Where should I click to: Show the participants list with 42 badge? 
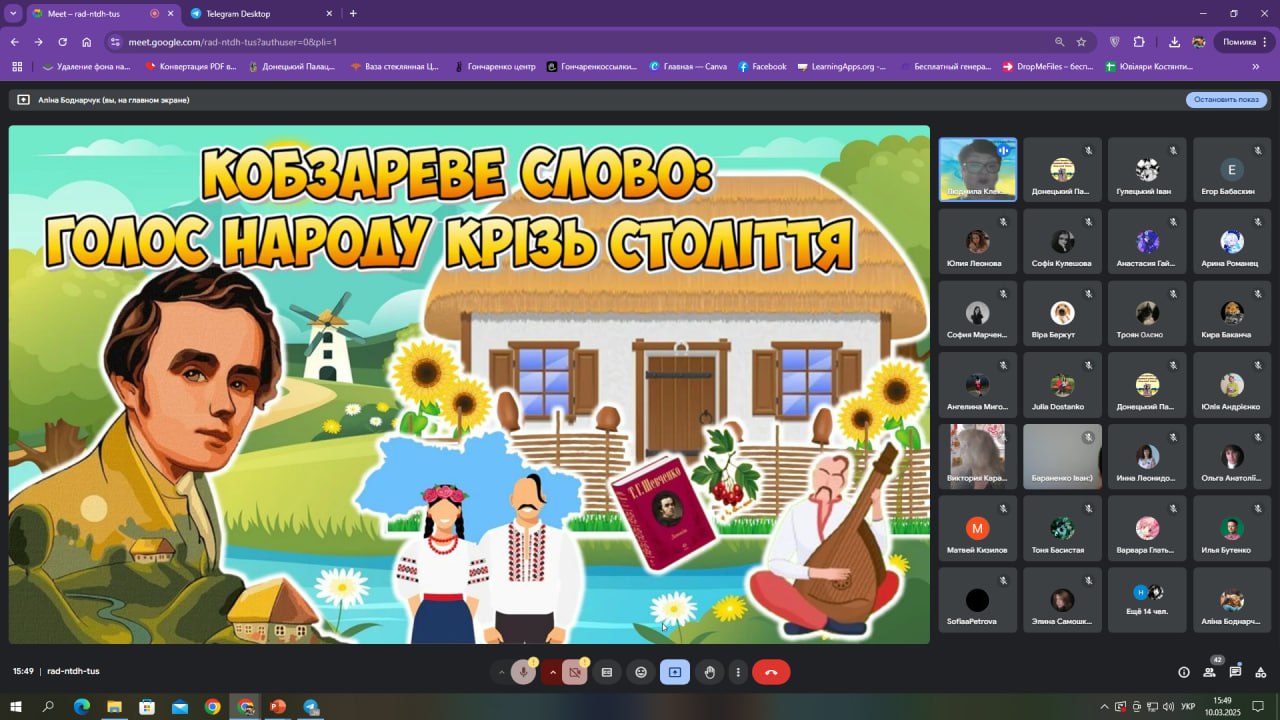1210,672
